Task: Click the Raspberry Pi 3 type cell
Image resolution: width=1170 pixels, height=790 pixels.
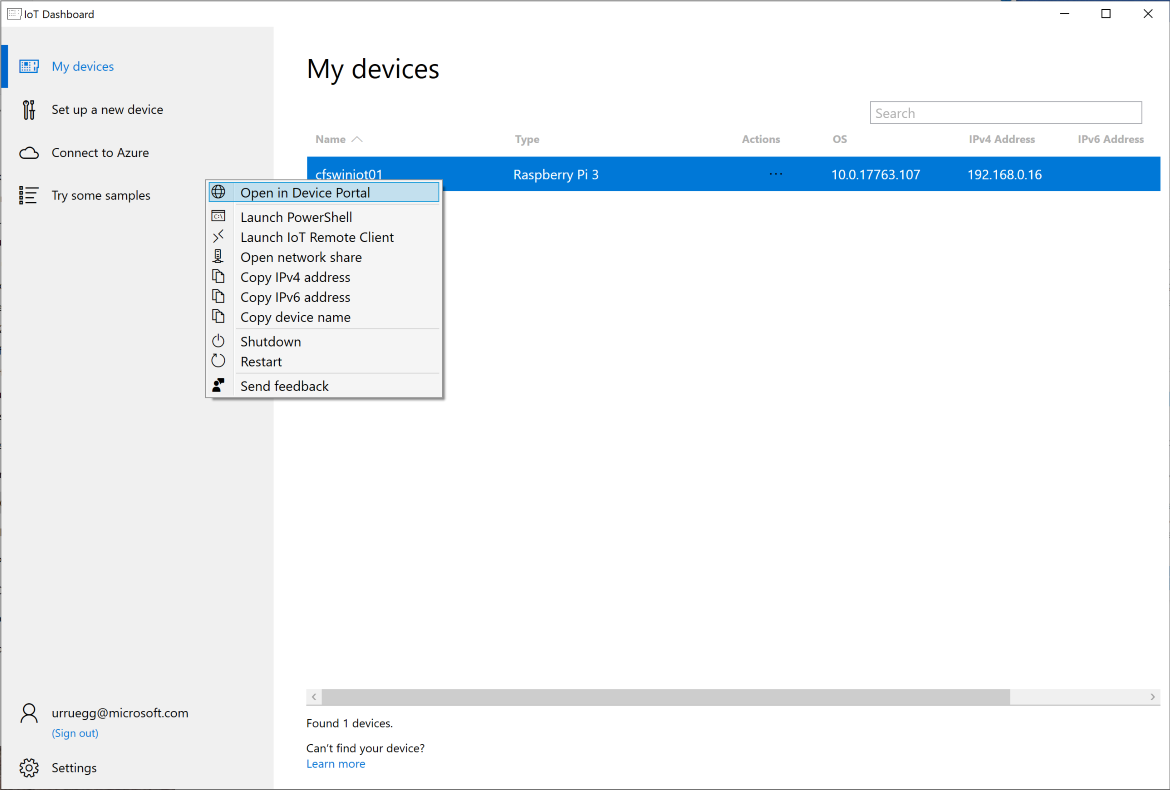Action: pos(556,175)
